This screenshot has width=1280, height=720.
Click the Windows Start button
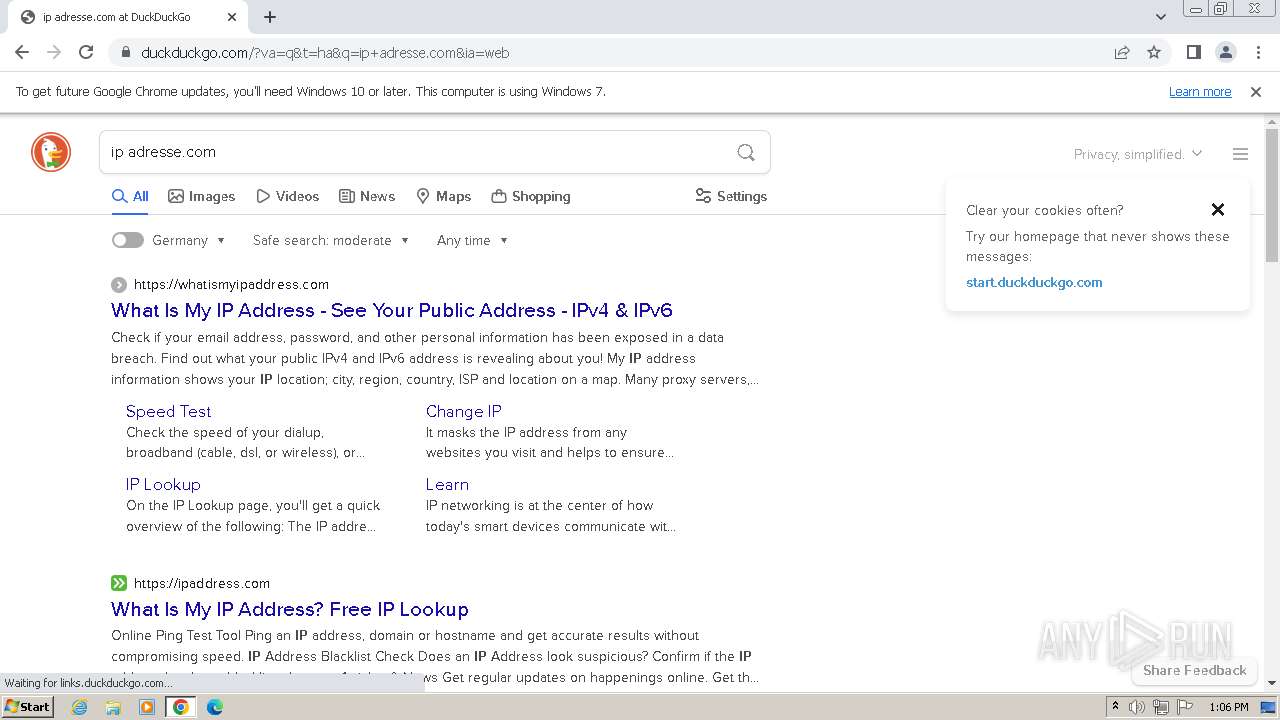coord(28,707)
